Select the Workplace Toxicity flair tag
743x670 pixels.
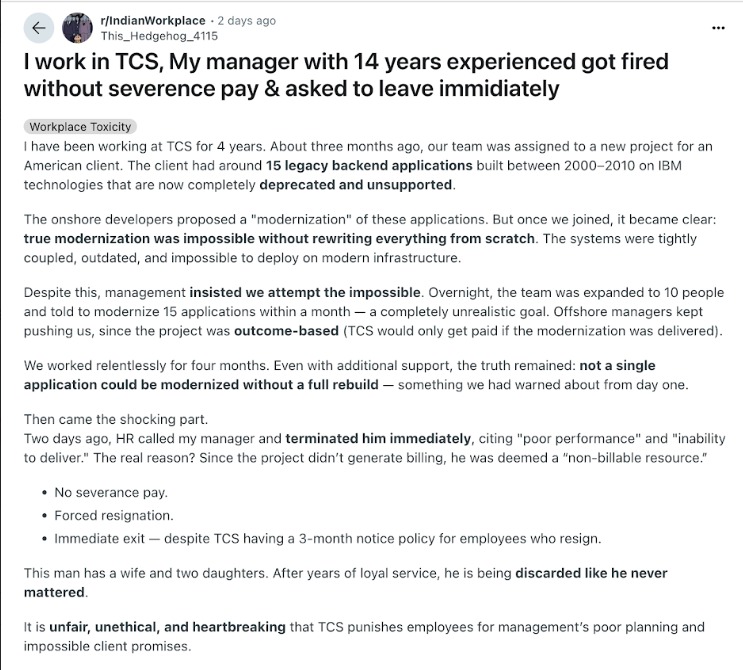coord(80,127)
